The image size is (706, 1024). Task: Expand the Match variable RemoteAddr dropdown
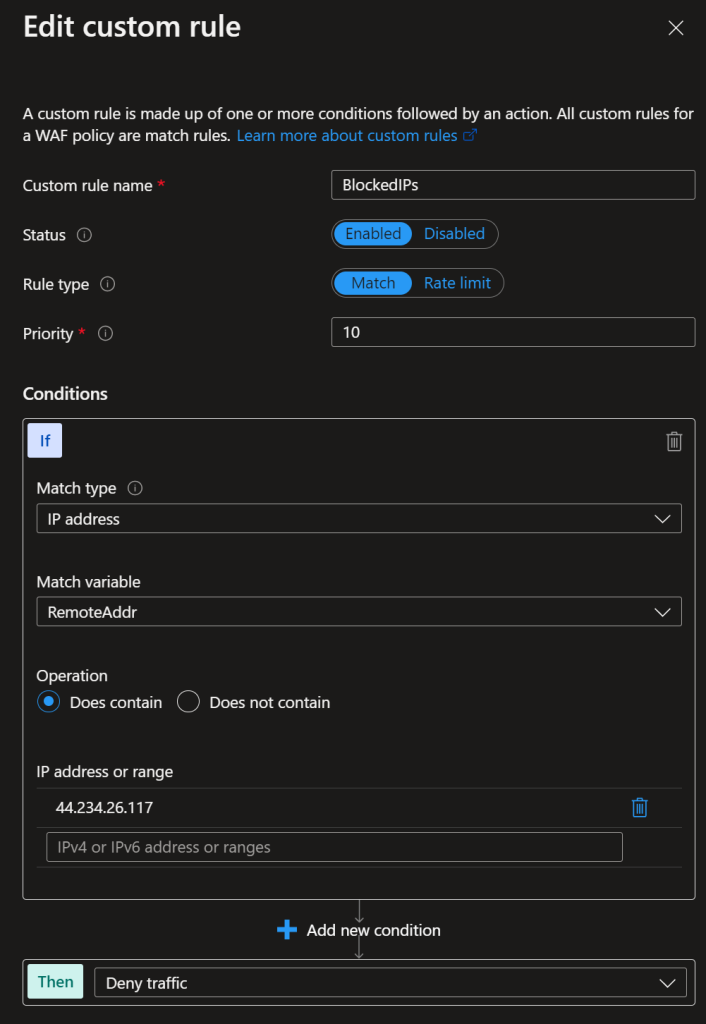[358, 612]
